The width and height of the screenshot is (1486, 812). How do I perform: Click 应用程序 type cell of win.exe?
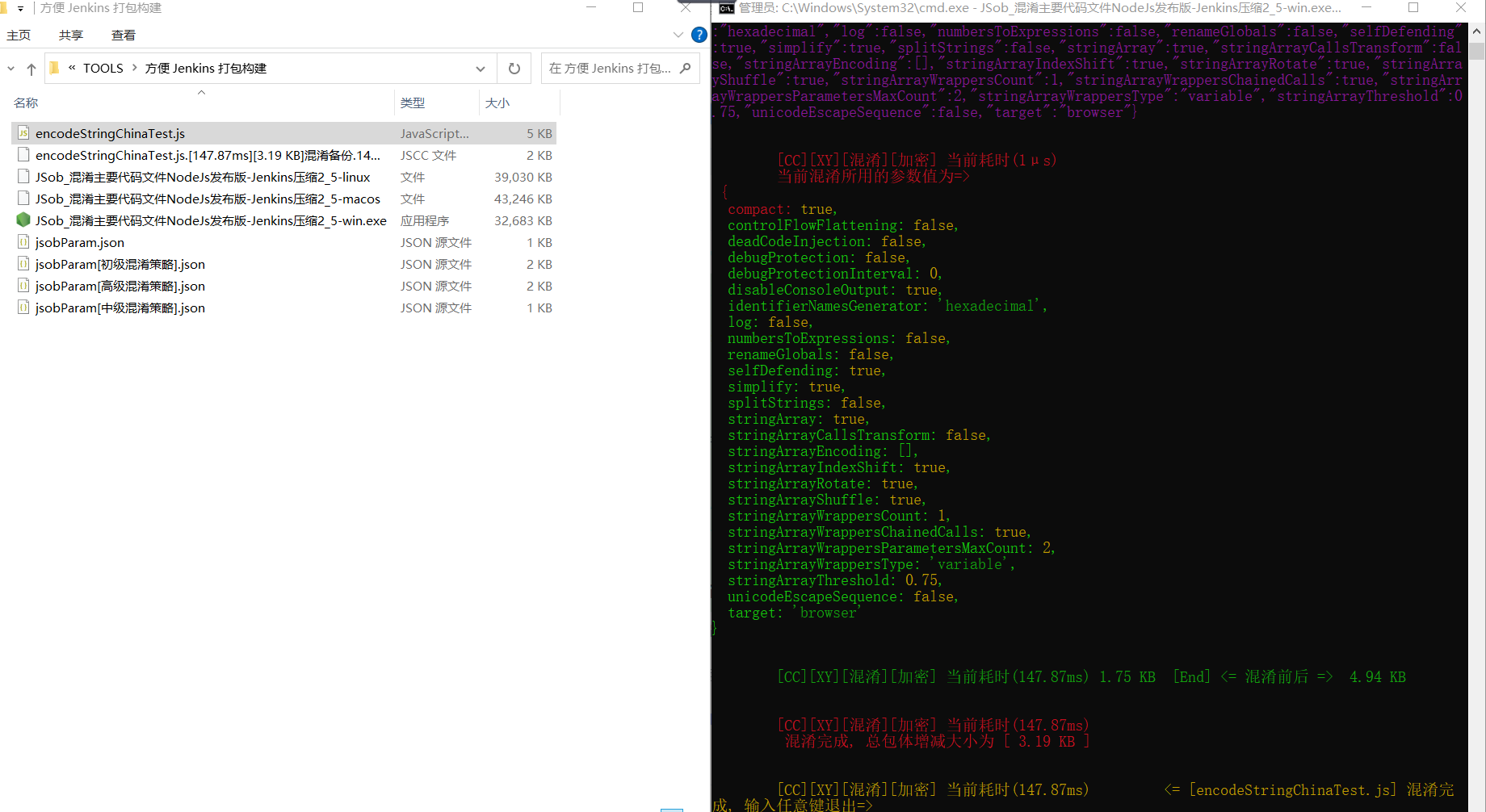tap(425, 220)
